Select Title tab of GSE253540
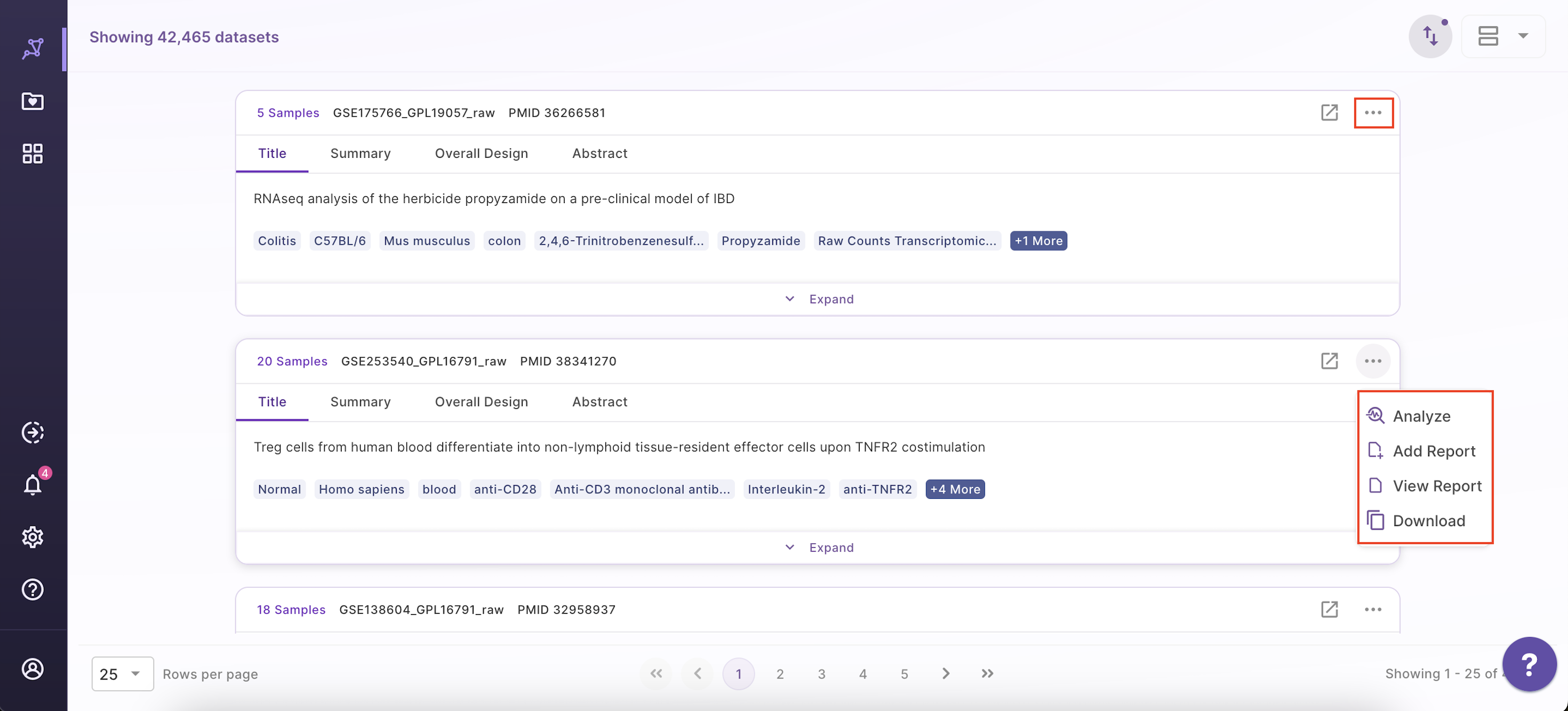This screenshot has height=711, width=1568. pos(272,401)
